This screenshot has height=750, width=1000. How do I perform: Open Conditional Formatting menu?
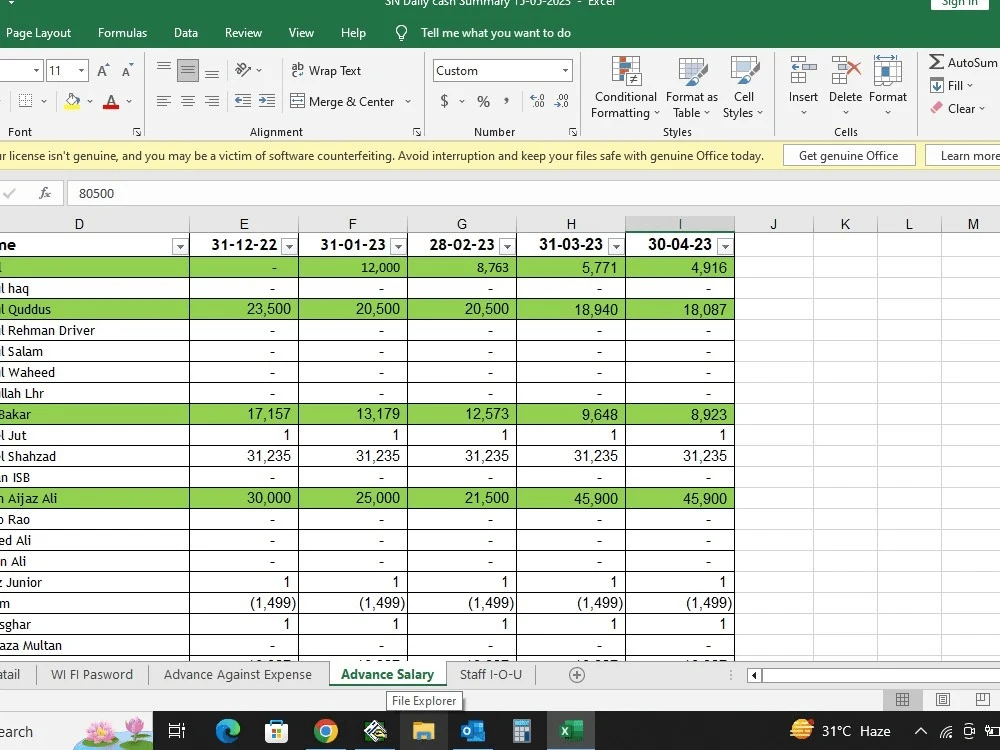(625, 87)
